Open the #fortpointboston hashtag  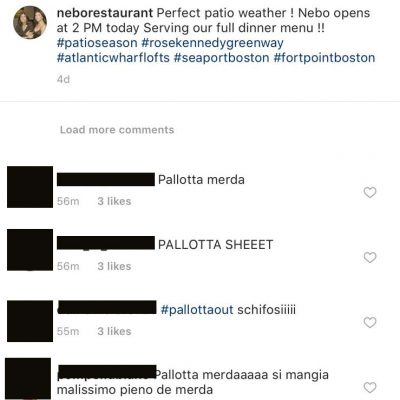point(324,58)
